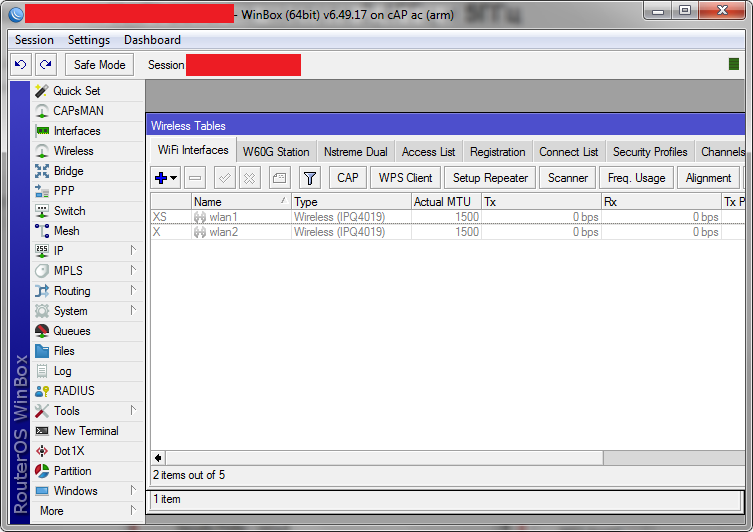The width and height of the screenshot is (753, 532).
Task: Click the horizontal scrollbar track in the table
Action: click(x=674, y=458)
